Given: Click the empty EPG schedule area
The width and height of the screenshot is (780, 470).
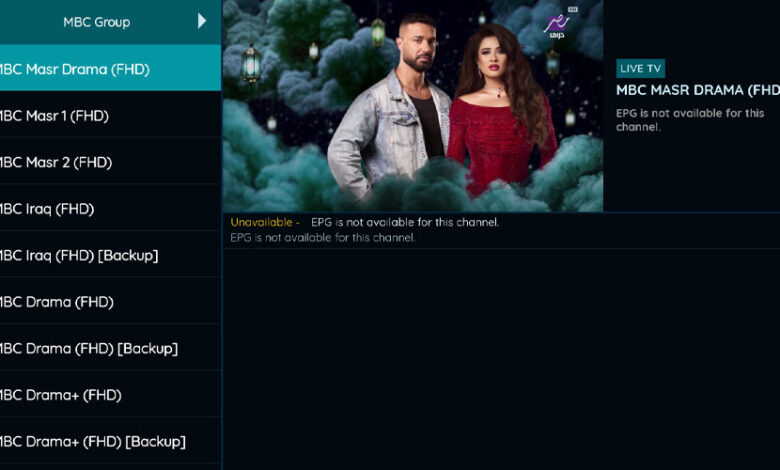Looking at the screenshot, I should [x=501, y=358].
